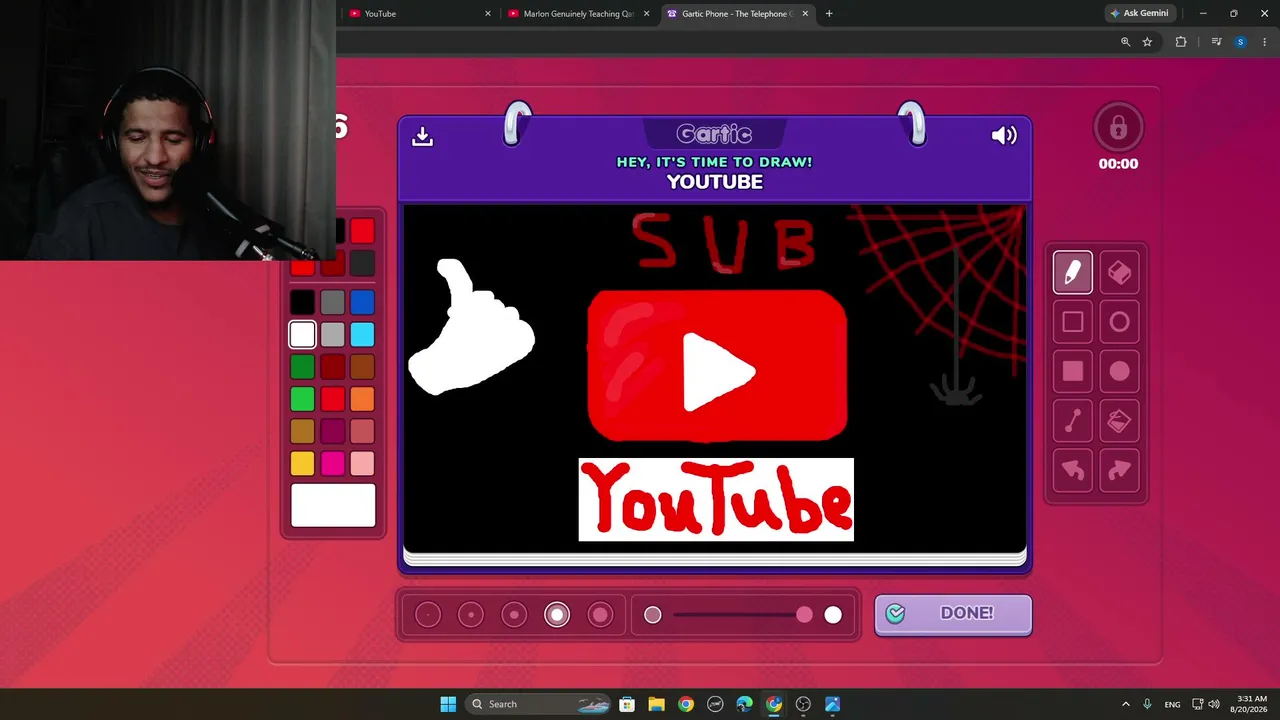Screen dimensions: 1280x720
Task: Click the ENG language indicator
Action: (x=1172, y=704)
